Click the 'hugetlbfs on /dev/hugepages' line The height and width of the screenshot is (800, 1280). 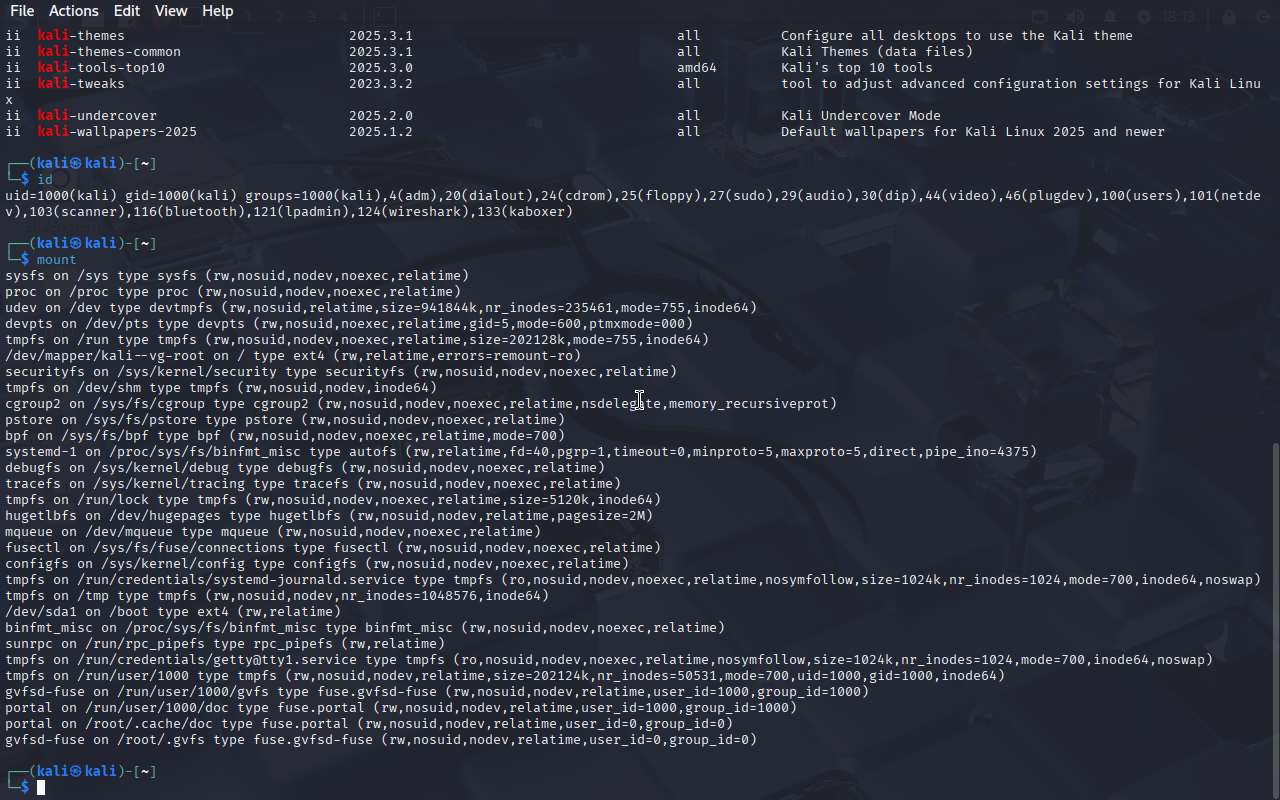[329, 516]
